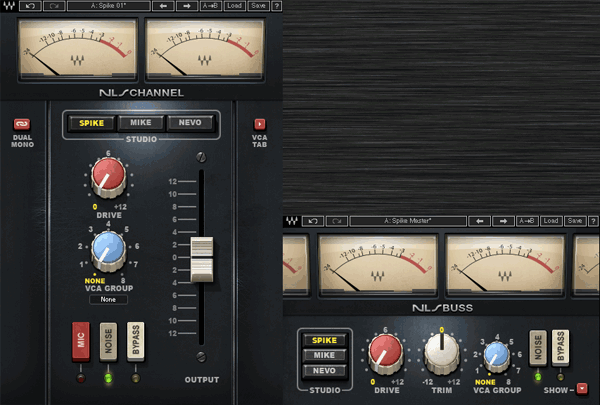
Task: Copy A to B in NLS Channel
Action: pyautogui.click(x=210, y=6)
